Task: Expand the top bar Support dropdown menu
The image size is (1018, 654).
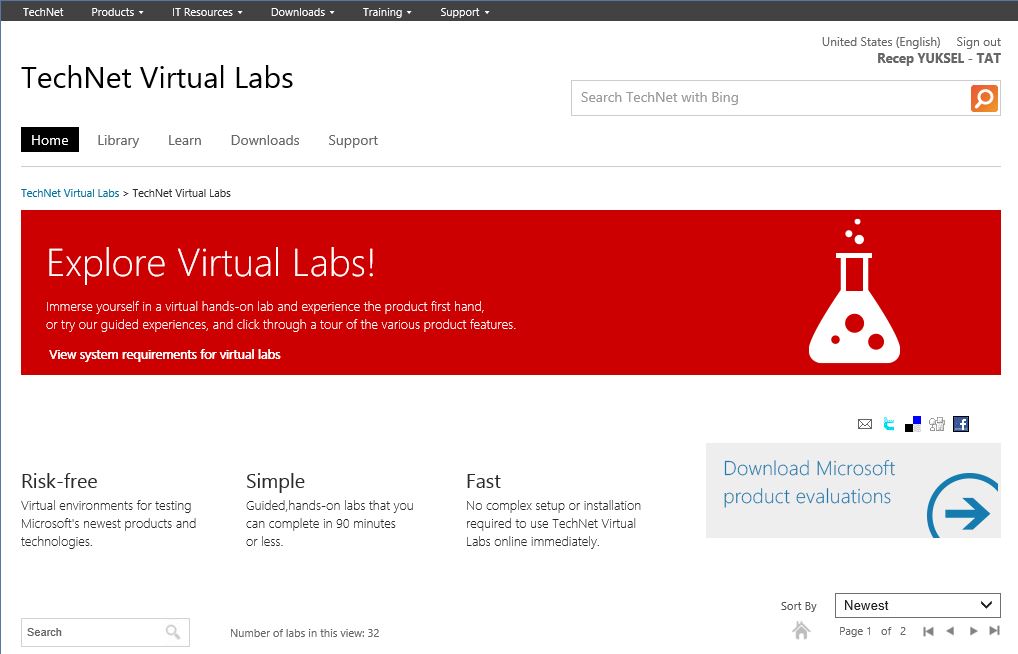Action: (465, 12)
